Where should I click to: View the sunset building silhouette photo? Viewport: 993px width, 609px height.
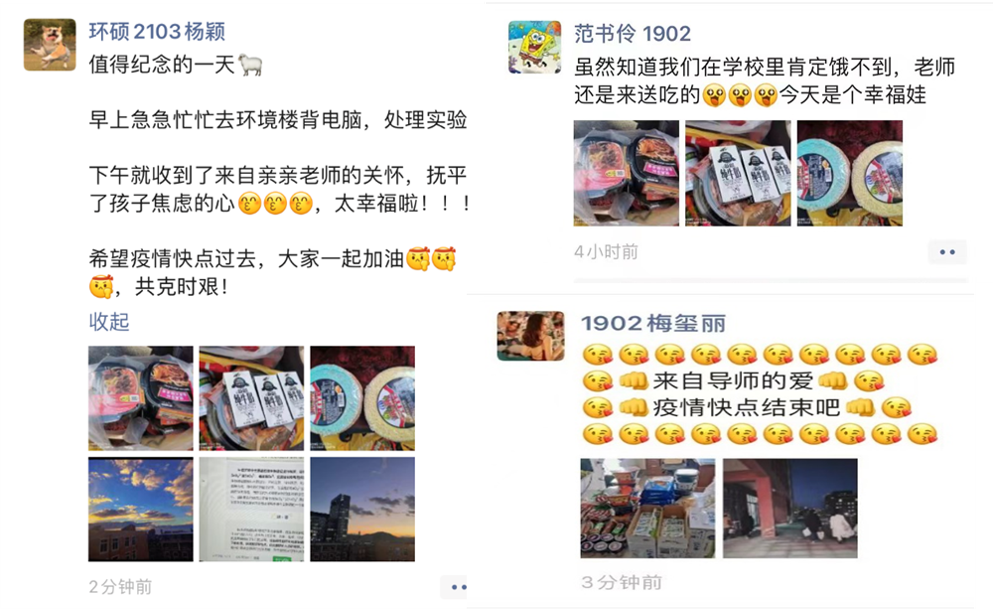tap(362, 510)
